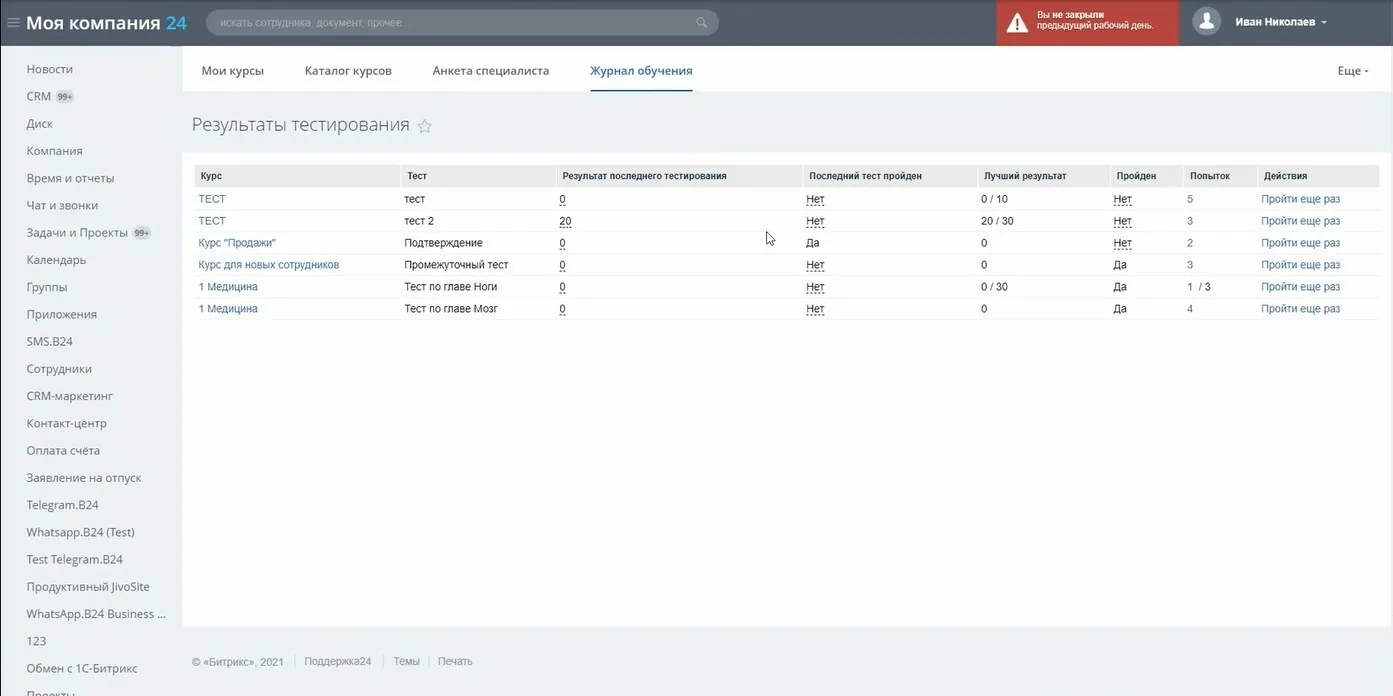Open 1 Медицина course in Ноги row
The image size is (1393, 696).
click(x=228, y=287)
